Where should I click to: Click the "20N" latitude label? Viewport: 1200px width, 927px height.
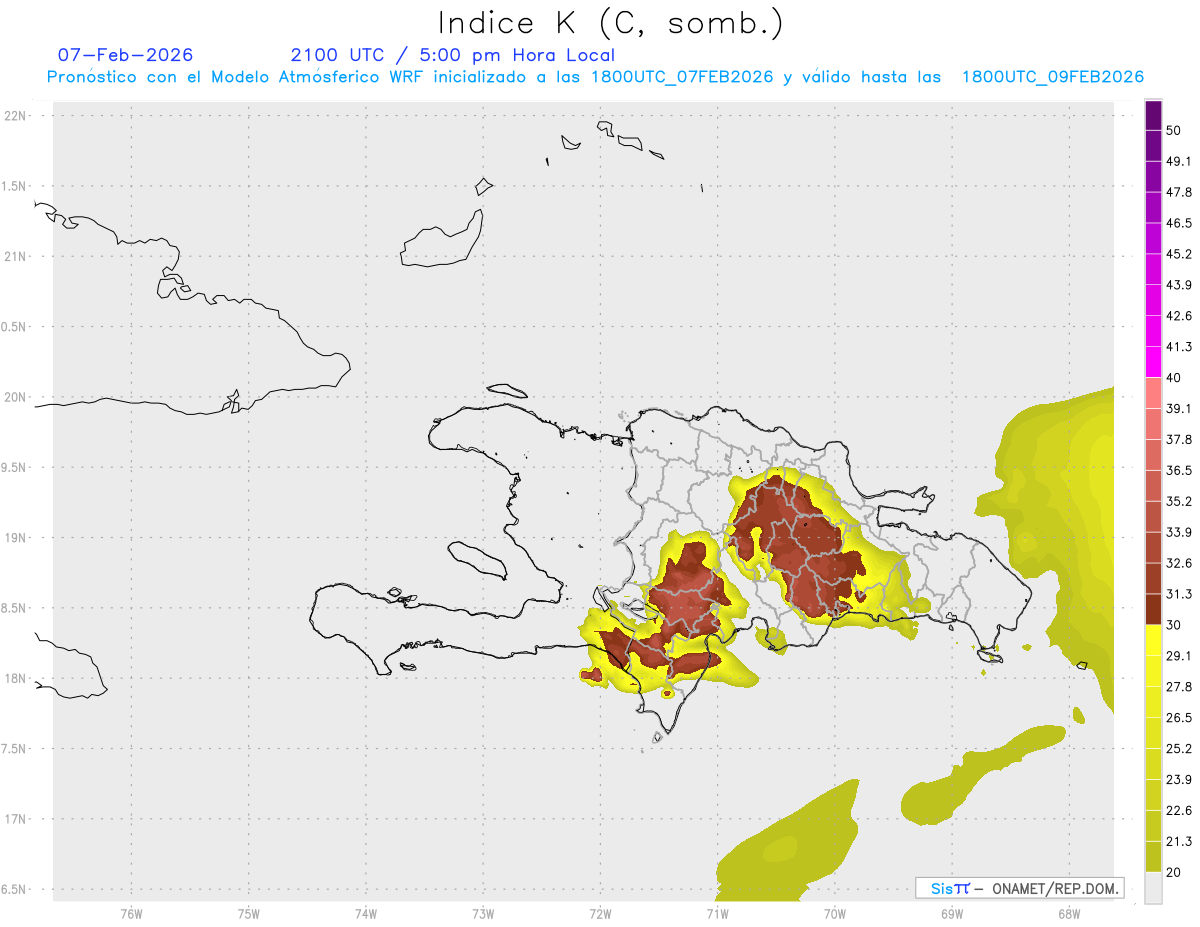pos(15,397)
